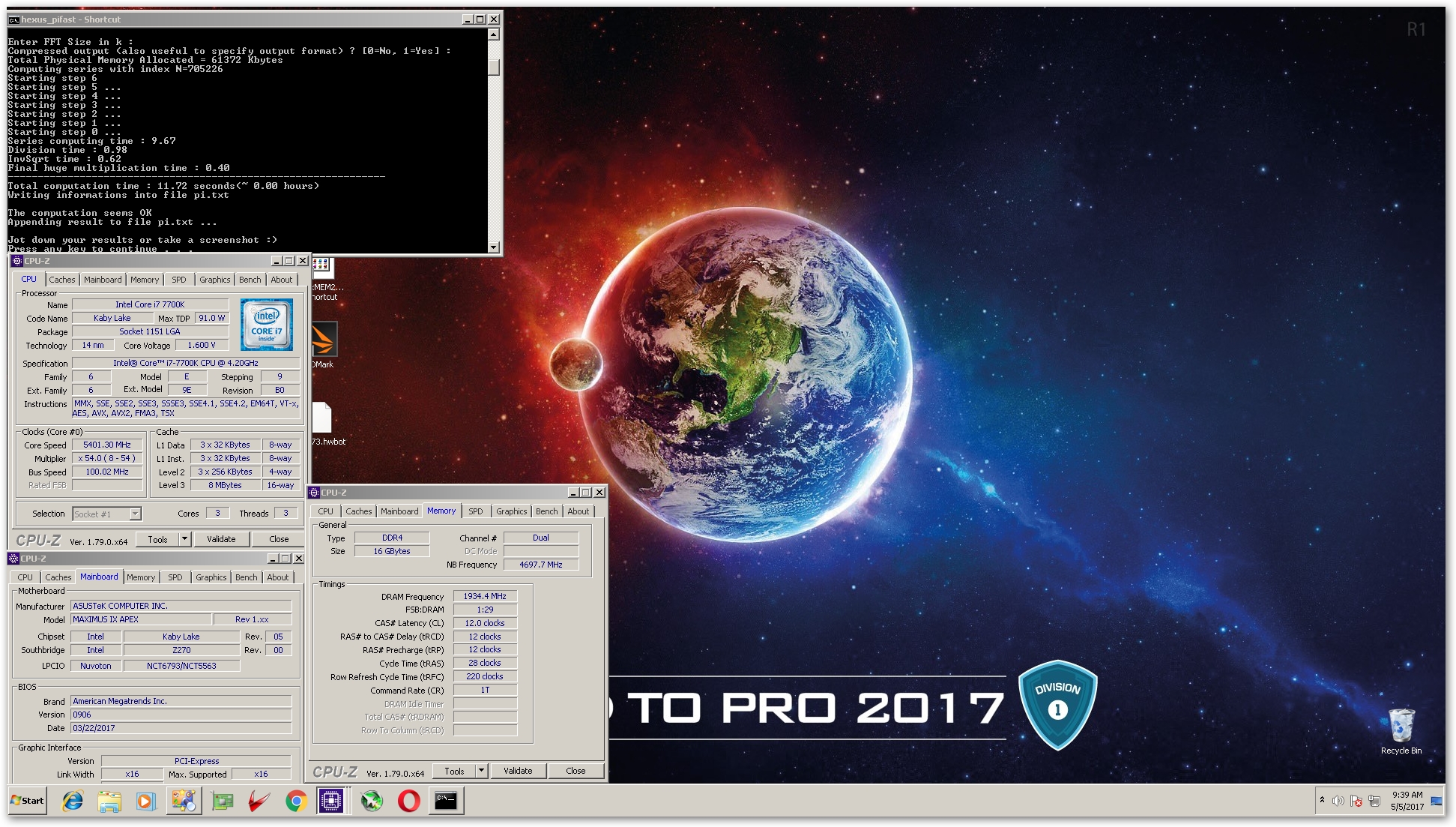Screen dimensions: 1456x827
Task: Click Total computation time line in console
Action: (x=163, y=186)
